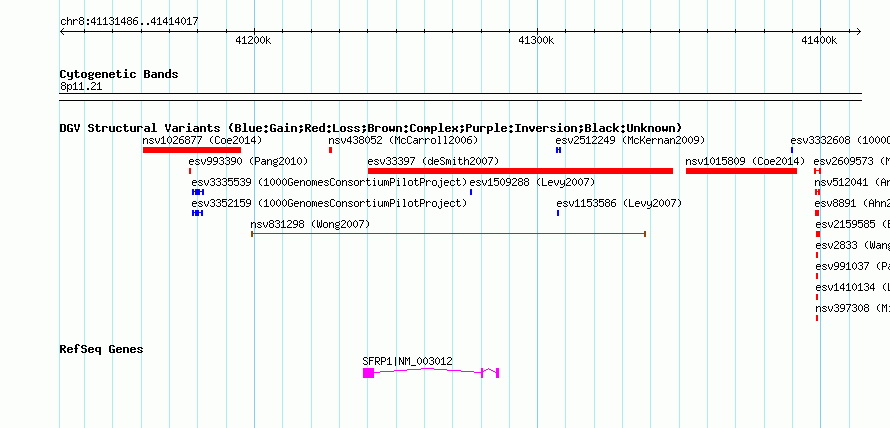Open the nsv438052 (McCarroll2006) variant label
Viewport: 890px width, 428px height.
coord(403,140)
